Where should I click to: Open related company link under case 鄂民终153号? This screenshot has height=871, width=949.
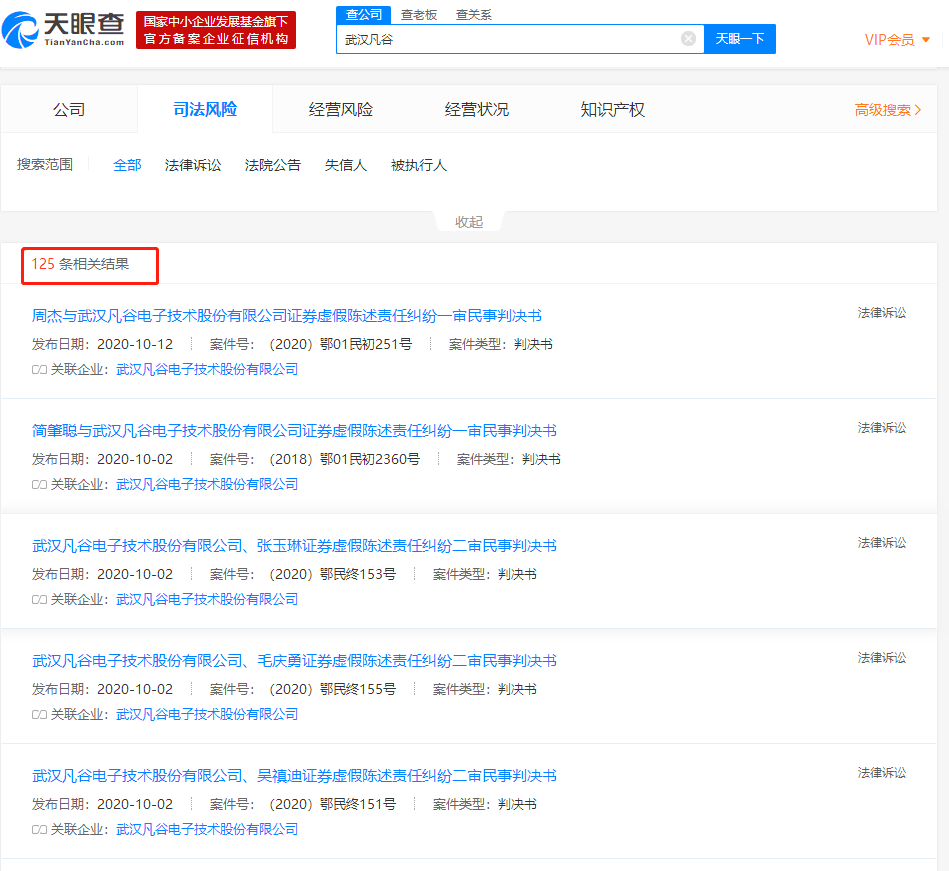click(x=207, y=599)
